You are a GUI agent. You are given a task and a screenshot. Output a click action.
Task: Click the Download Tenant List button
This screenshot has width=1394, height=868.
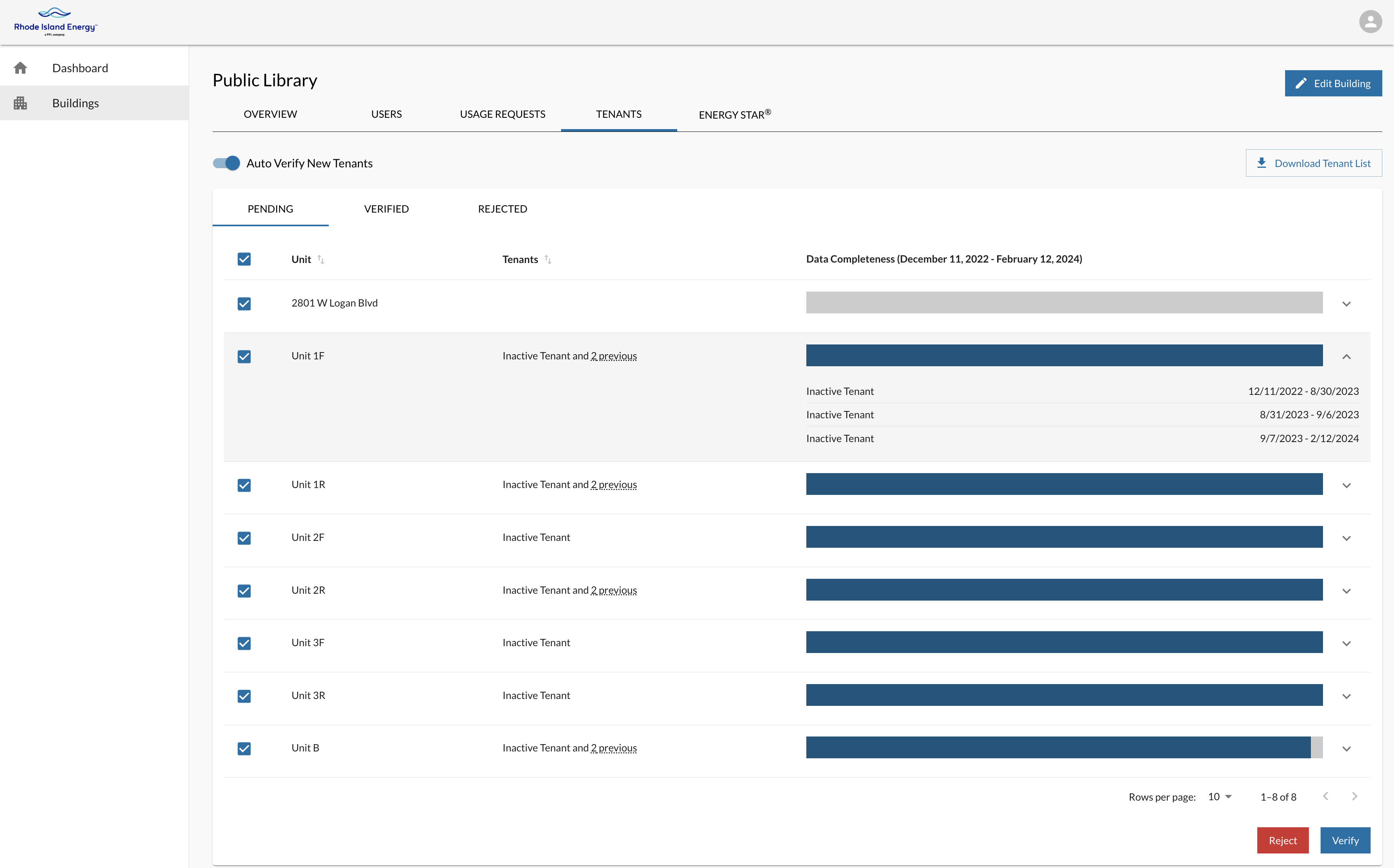point(1314,163)
